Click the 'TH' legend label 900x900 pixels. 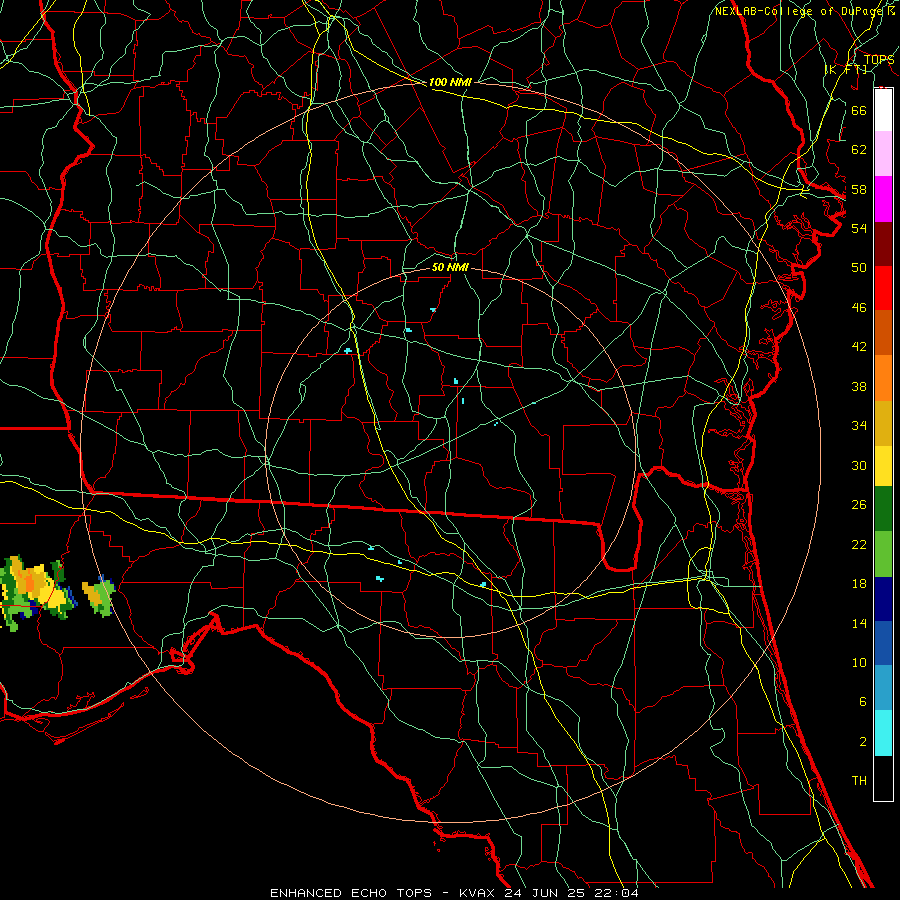click(x=859, y=780)
